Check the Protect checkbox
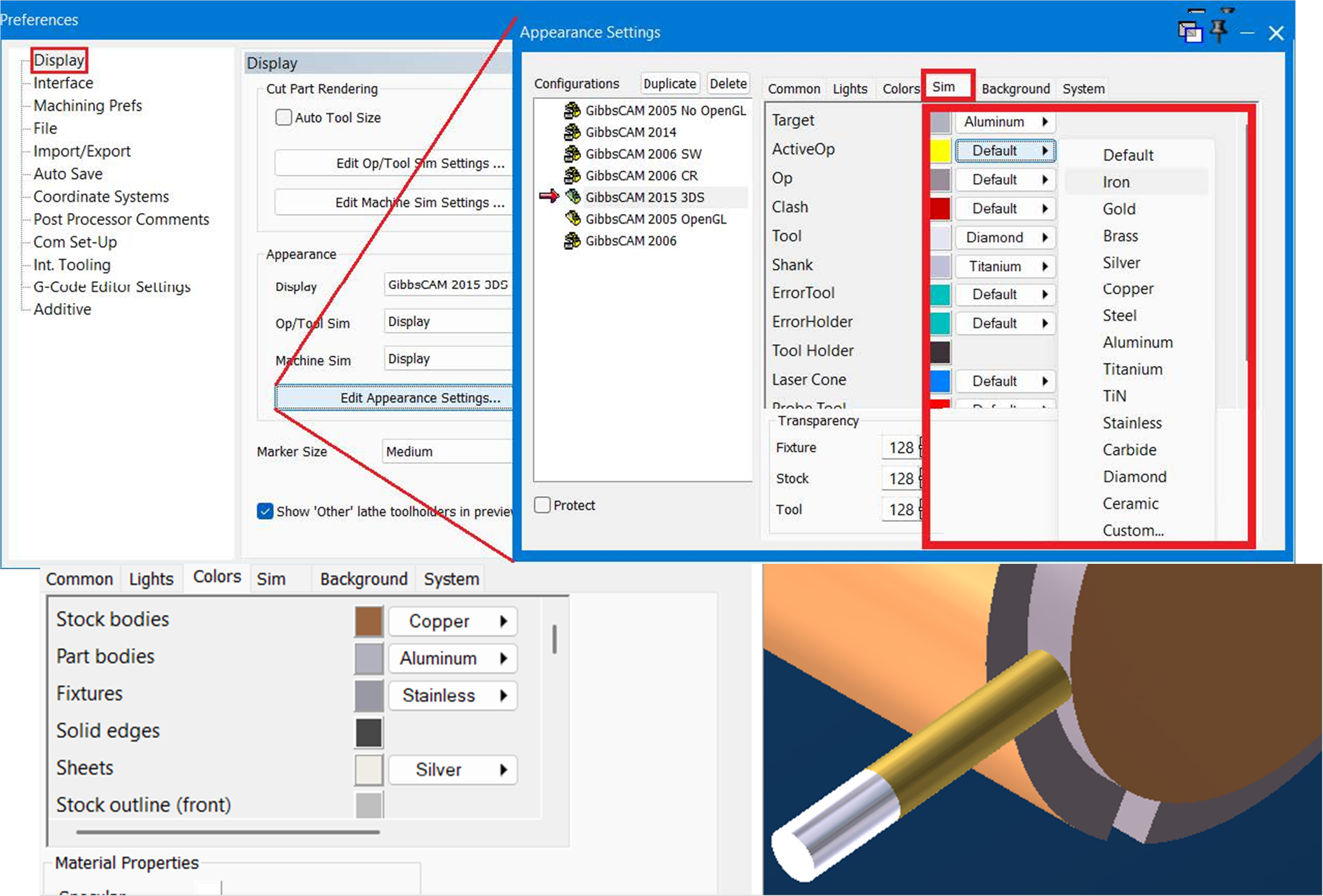1323x896 pixels. coord(542,505)
